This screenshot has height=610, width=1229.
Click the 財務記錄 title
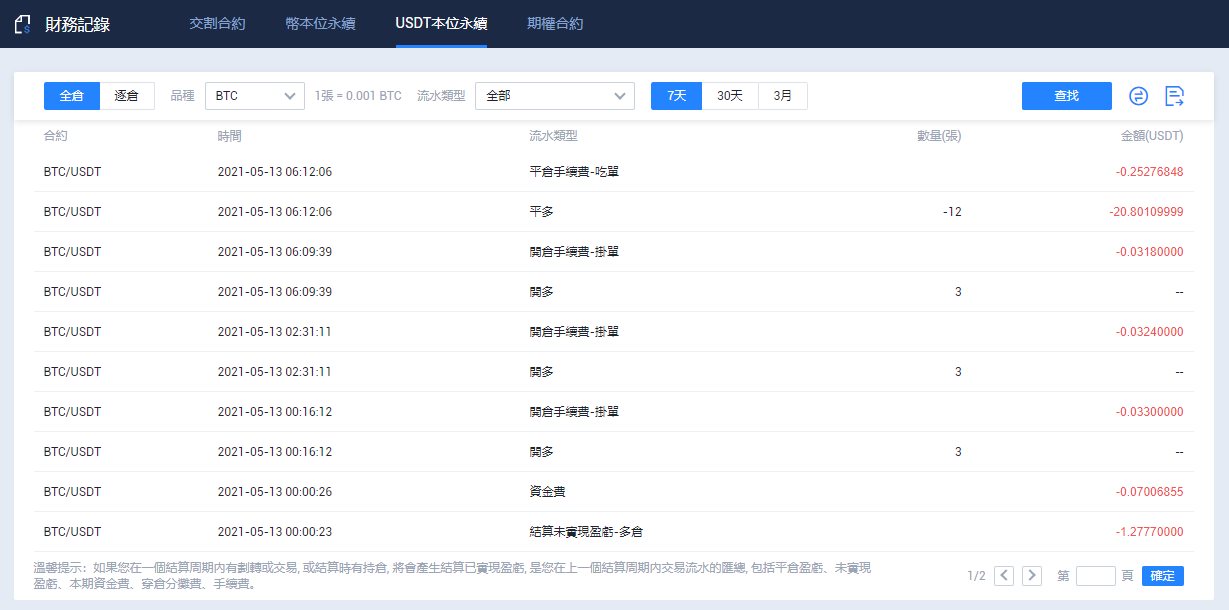coord(77,25)
